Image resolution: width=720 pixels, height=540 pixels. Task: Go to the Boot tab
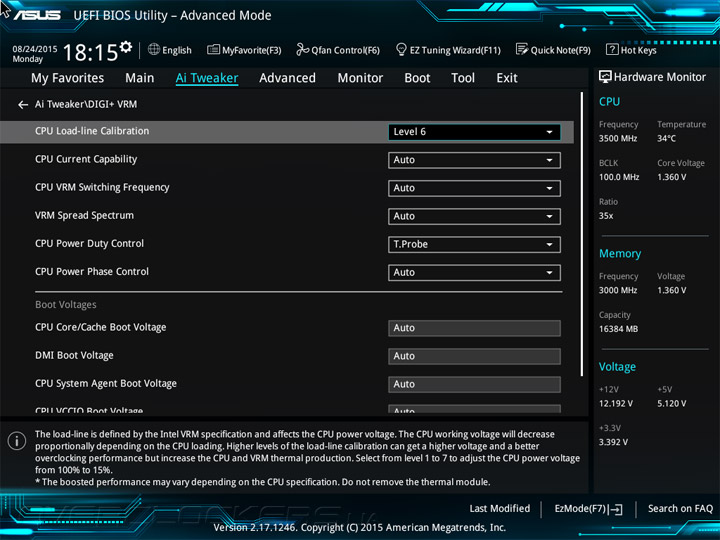coord(417,78)
